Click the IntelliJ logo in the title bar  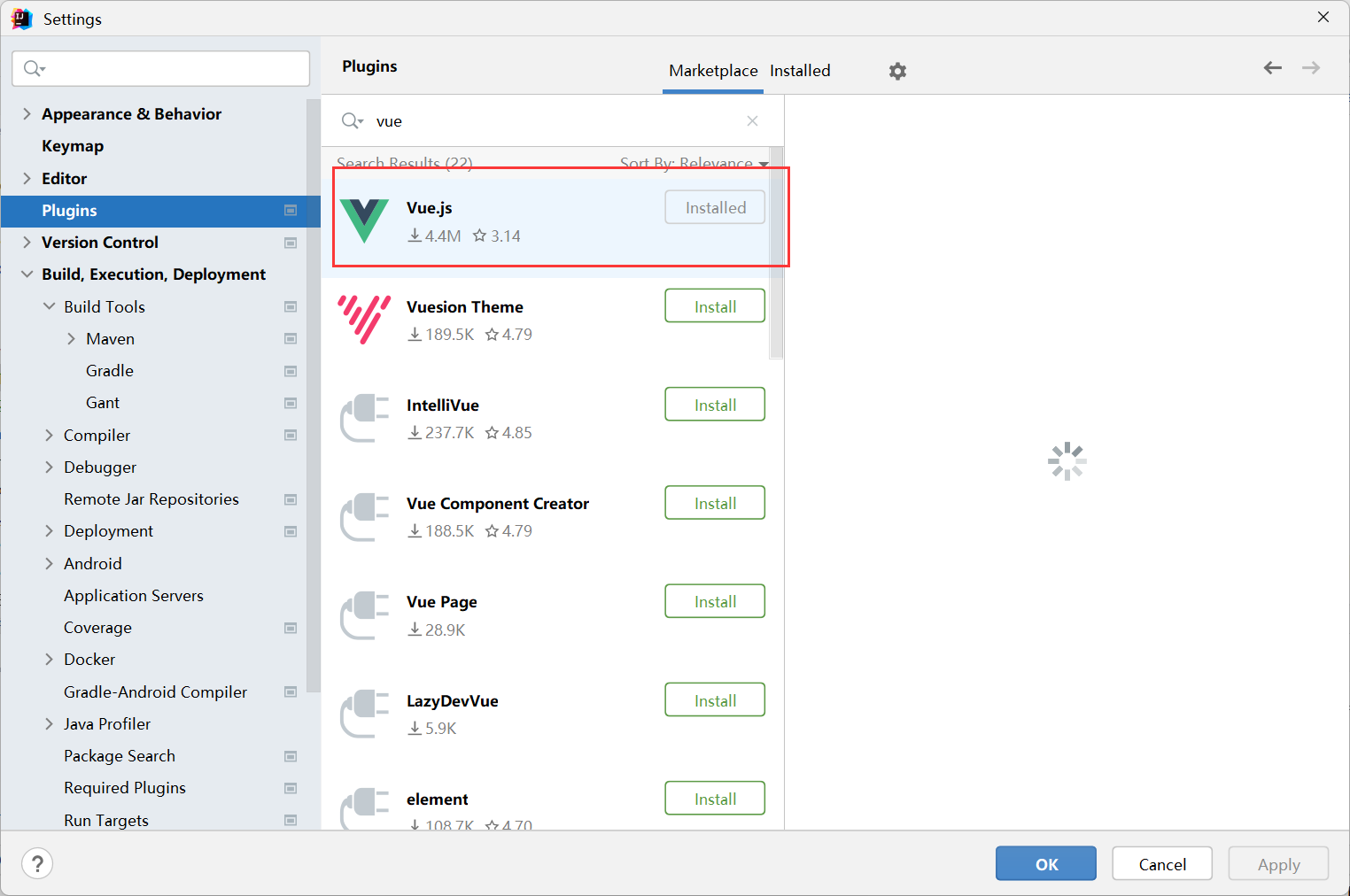coord(22,19)
